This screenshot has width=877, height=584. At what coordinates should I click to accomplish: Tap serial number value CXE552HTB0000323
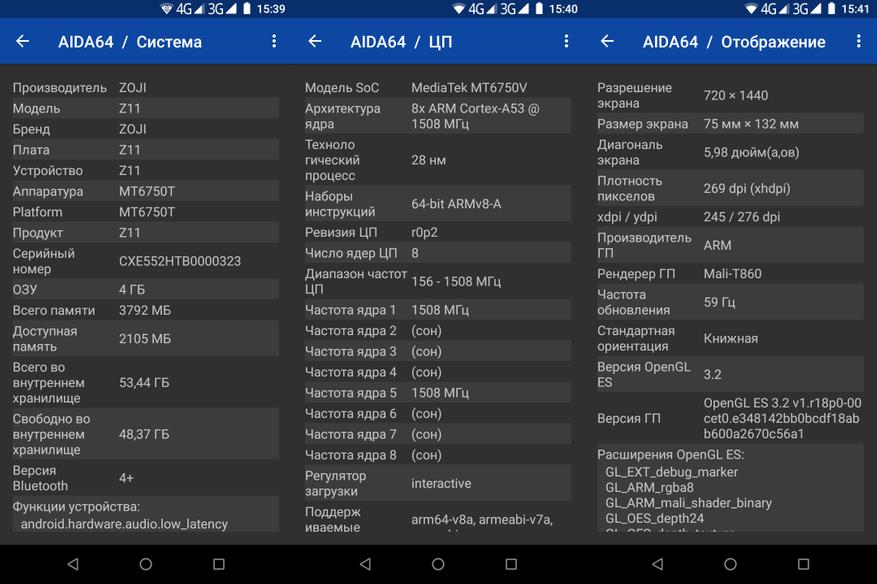coord(180,261)
